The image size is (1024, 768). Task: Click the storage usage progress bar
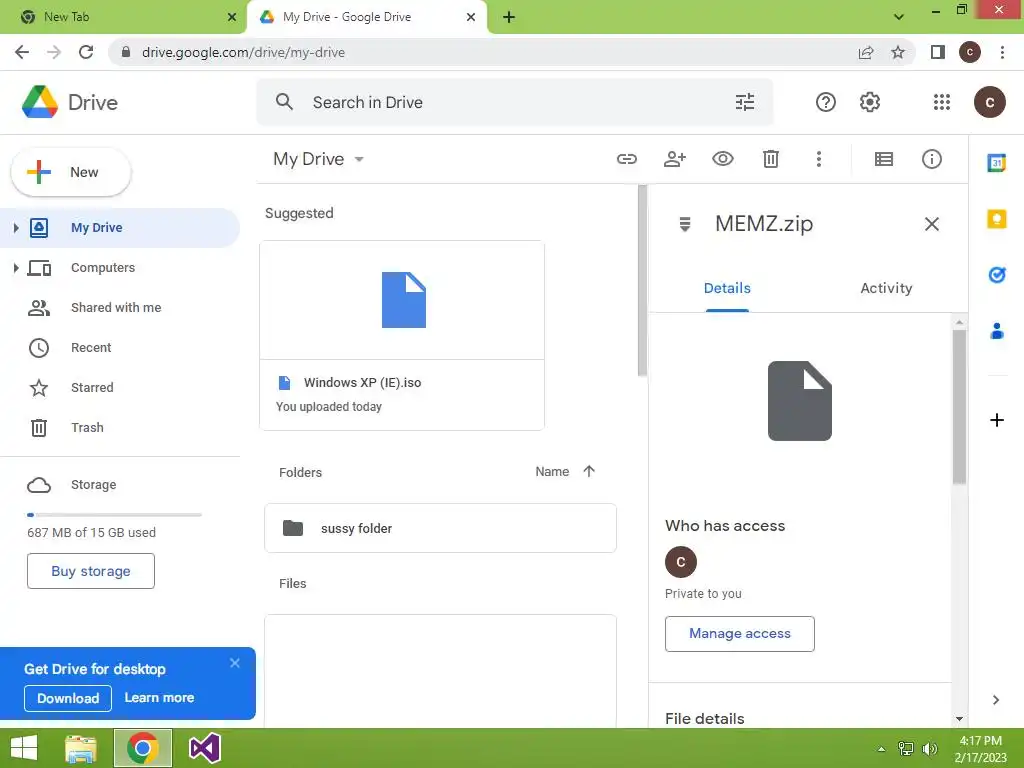[114, 515]
